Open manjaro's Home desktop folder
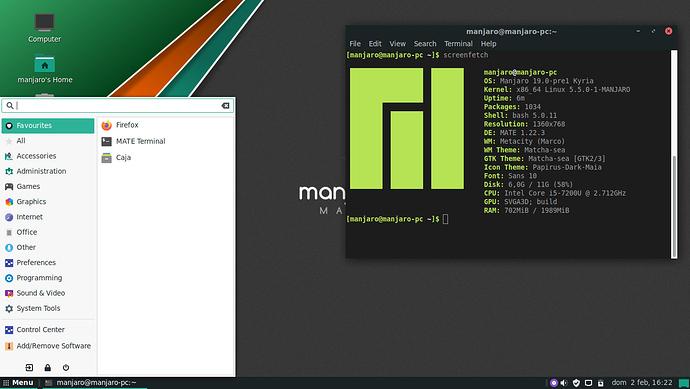The image size is (690, 389). [44, 70]
